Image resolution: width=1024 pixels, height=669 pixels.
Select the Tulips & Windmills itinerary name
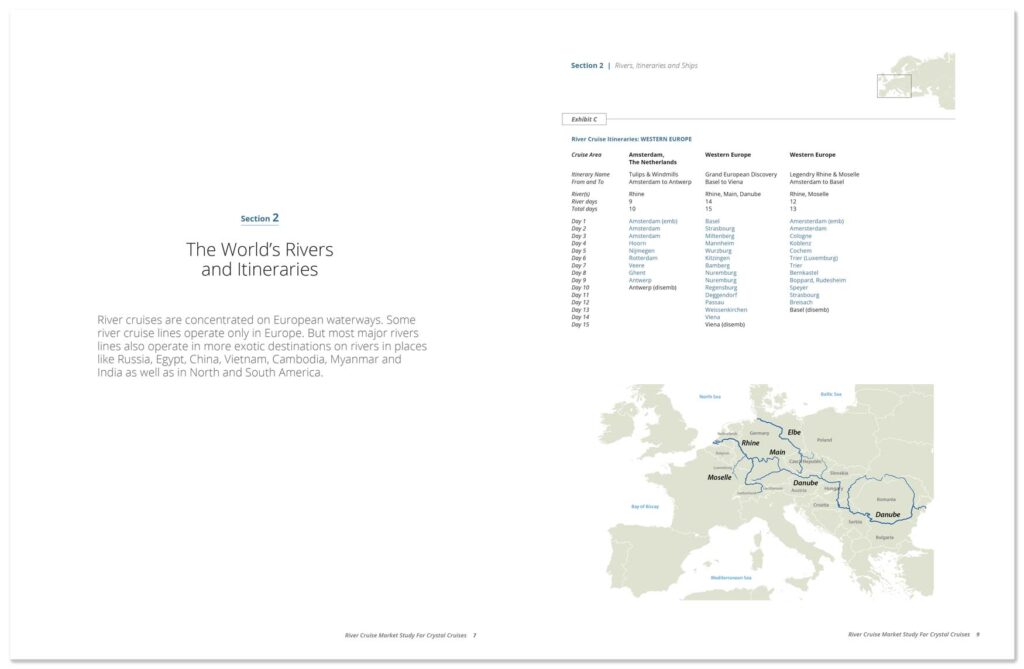653,173
